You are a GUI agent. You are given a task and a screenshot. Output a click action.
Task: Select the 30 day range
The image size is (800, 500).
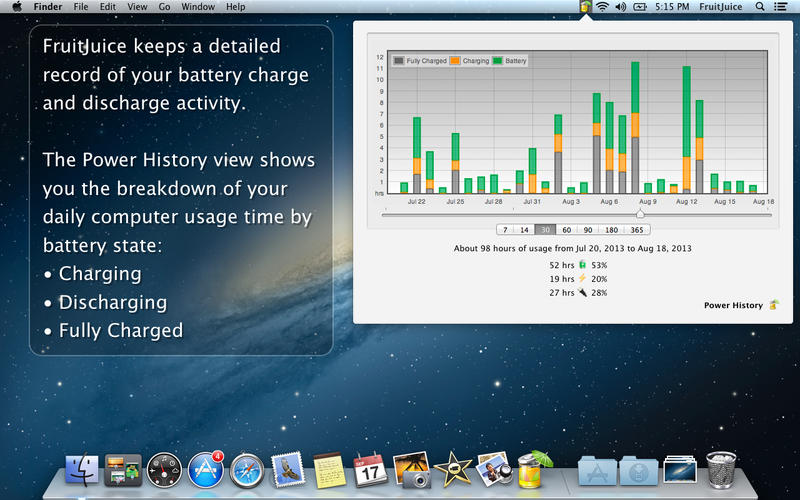click(545, 230)
